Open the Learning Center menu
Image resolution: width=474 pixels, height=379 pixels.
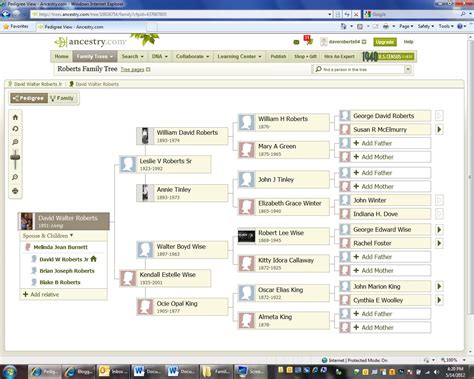point(239,56)
